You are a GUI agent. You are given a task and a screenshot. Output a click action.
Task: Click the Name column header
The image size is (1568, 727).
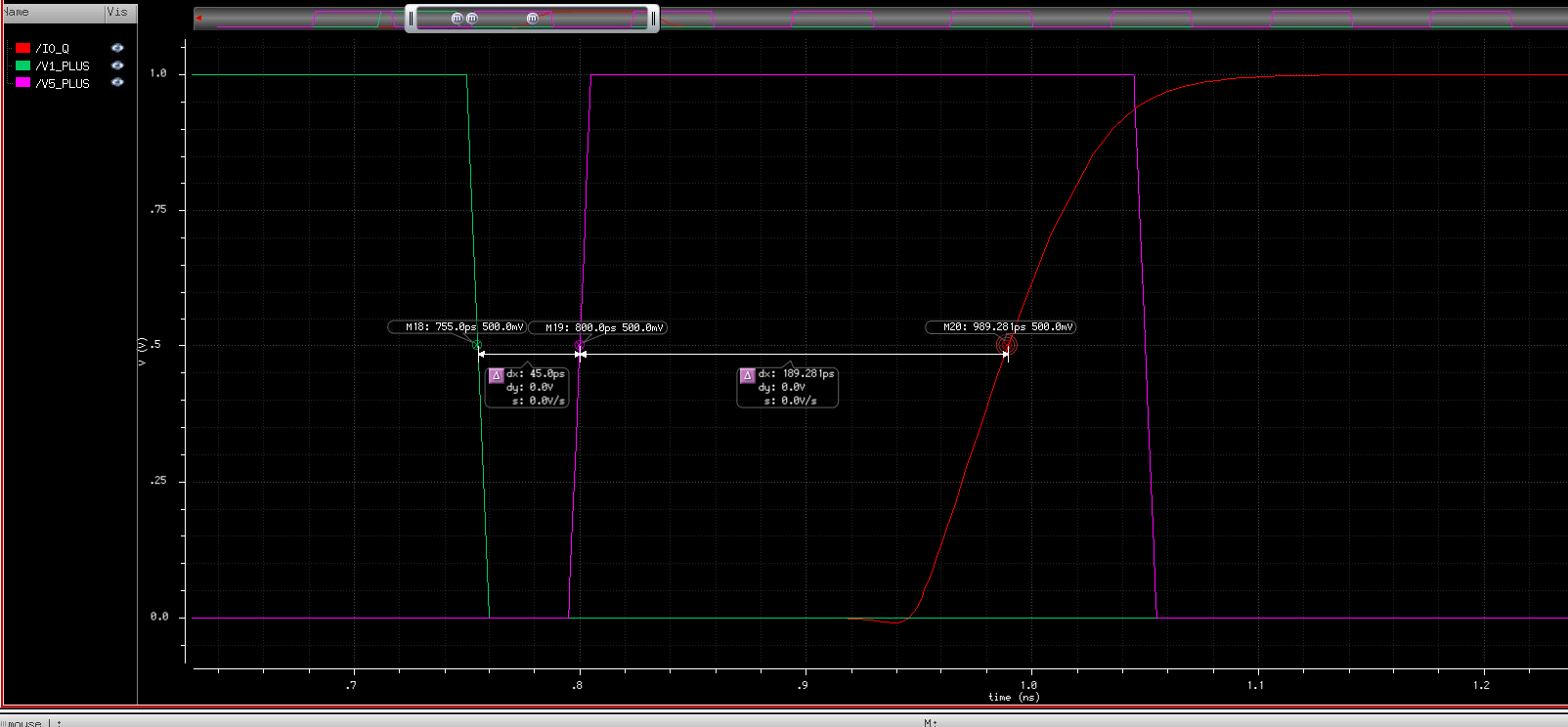coord(18,12)
